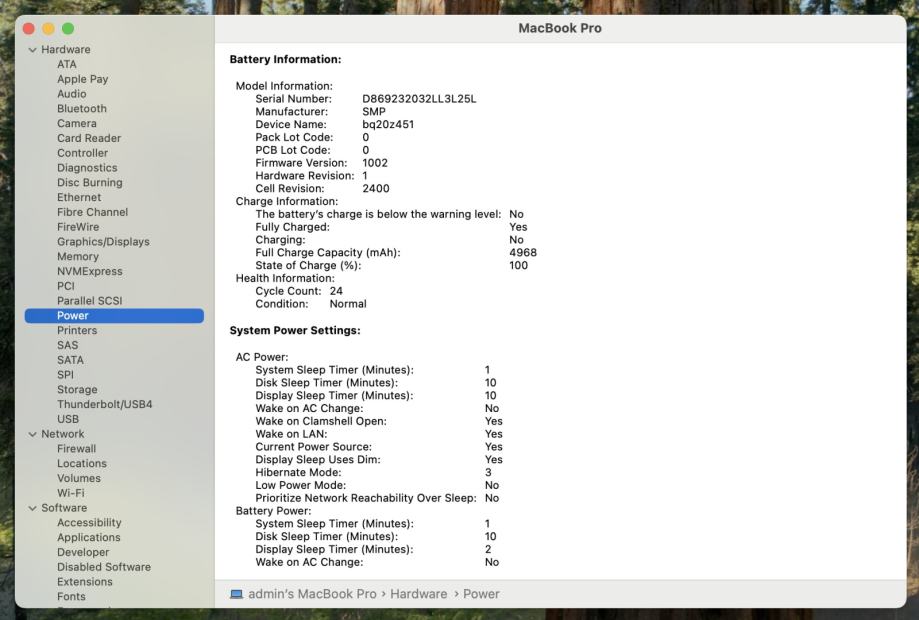Select Memory in the sidebar
919x620 pixels.
[78, 257]
